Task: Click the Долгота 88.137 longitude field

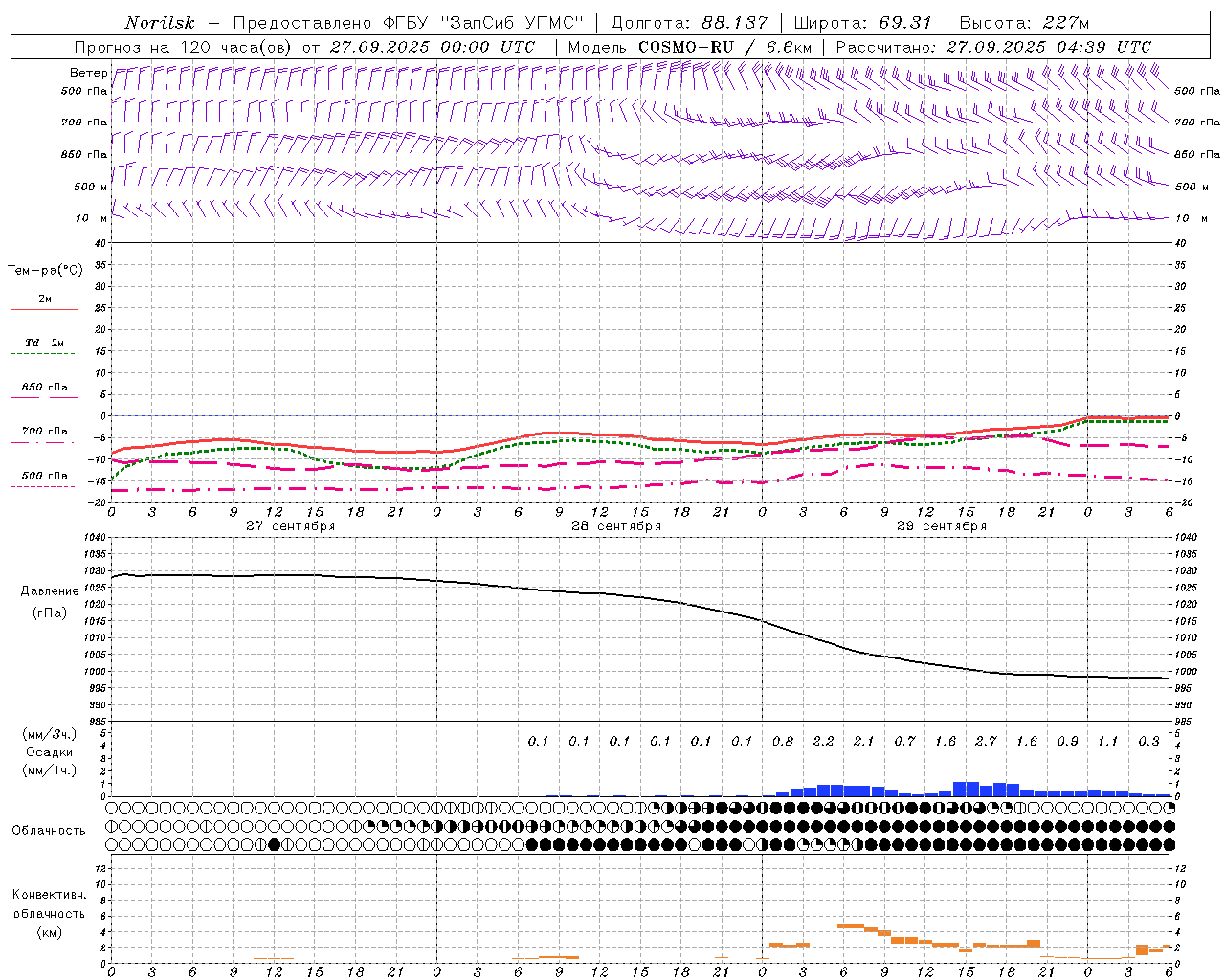Action: (689, 23)
